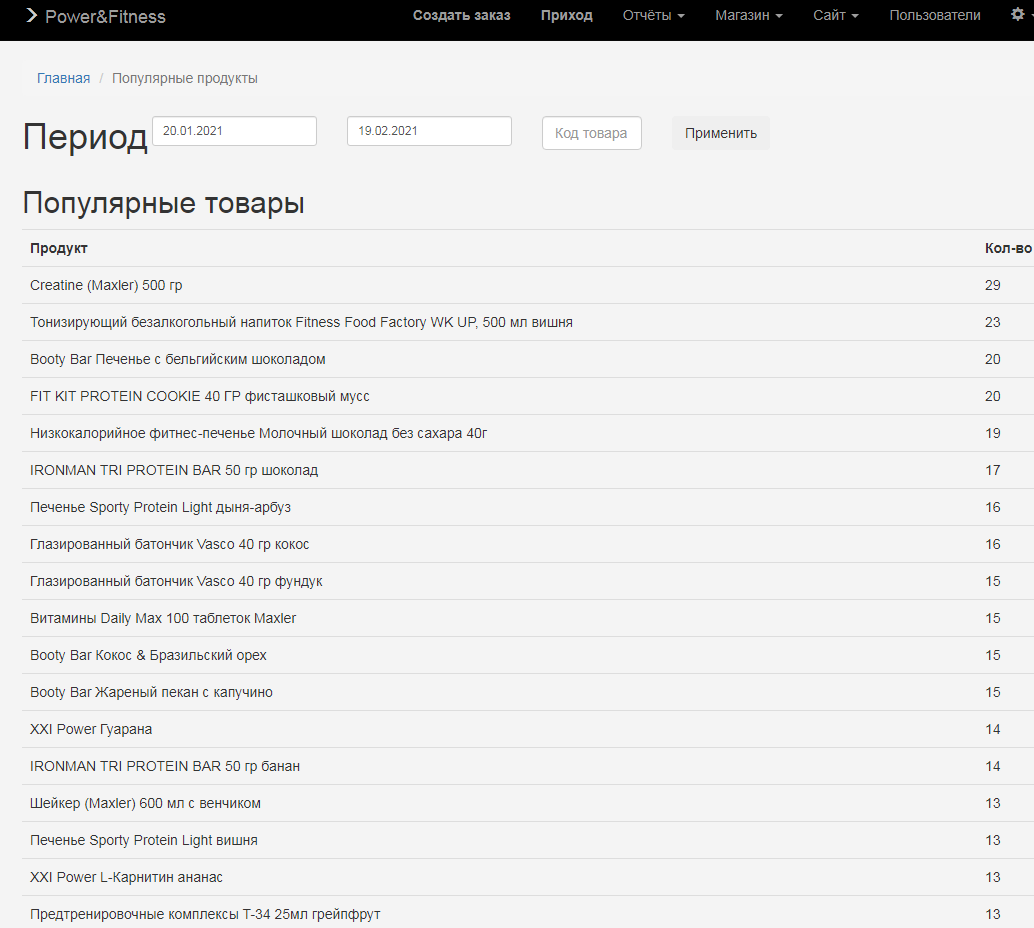Select the XXI Power Гуарана row
This screenshot has height=928, width=1034.
[x=91, y=729]
